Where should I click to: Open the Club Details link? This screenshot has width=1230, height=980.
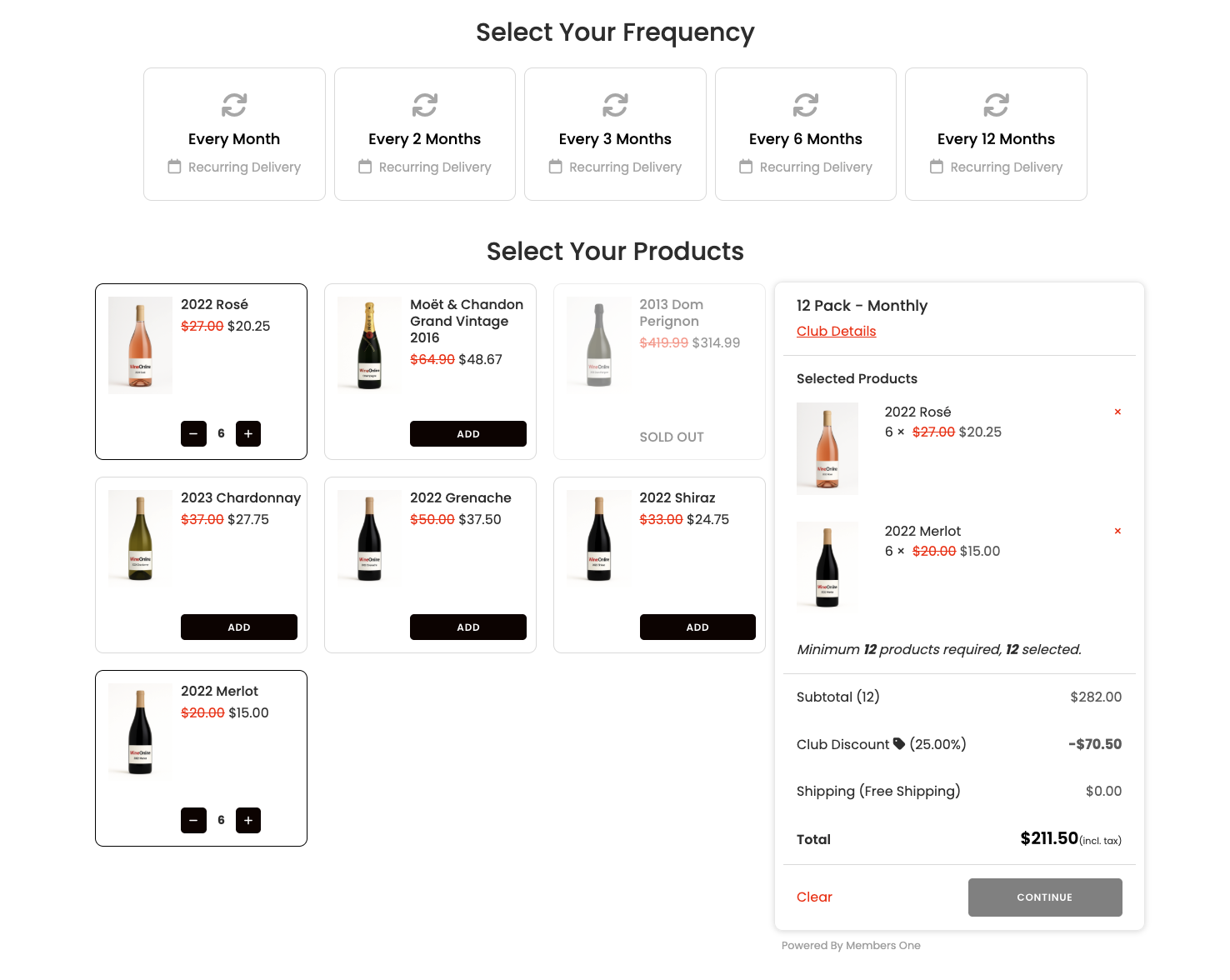click(836, 331)
